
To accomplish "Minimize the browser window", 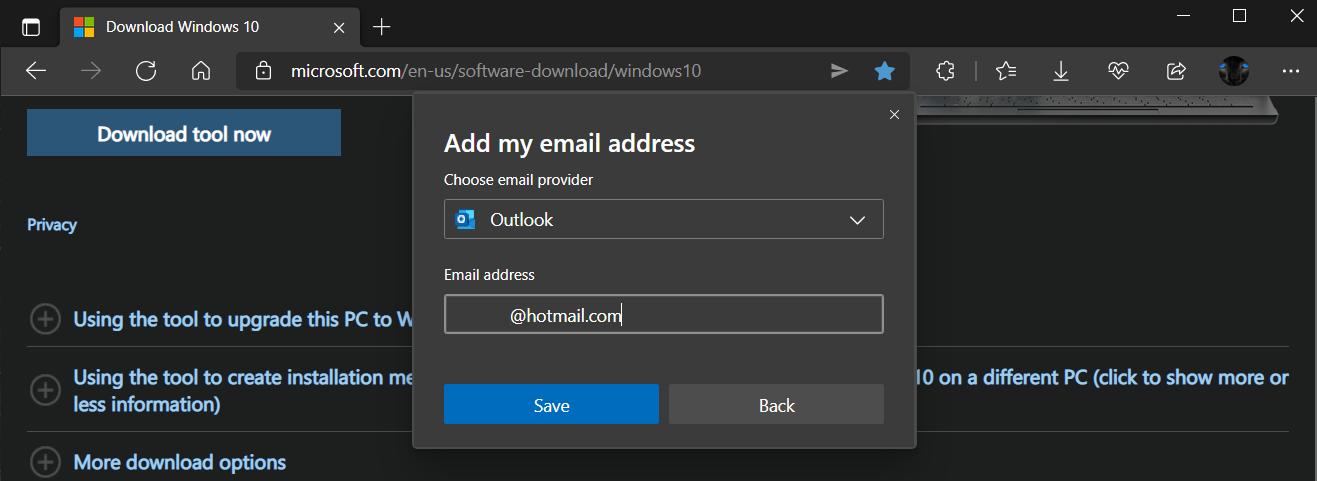I will coord(1182,15).
